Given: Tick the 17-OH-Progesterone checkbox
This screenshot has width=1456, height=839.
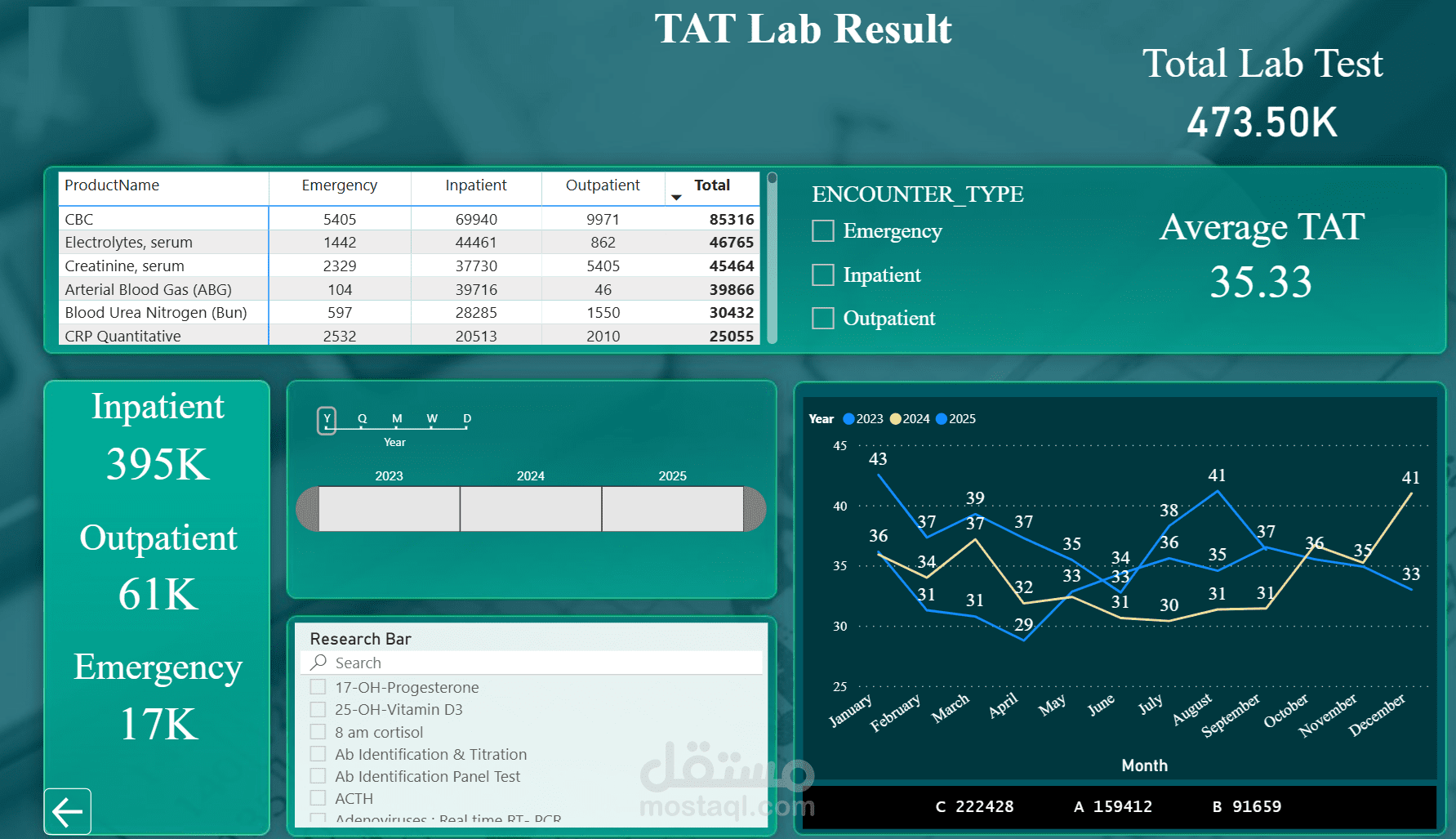Looking at the screenshot, I should (318, 686).
